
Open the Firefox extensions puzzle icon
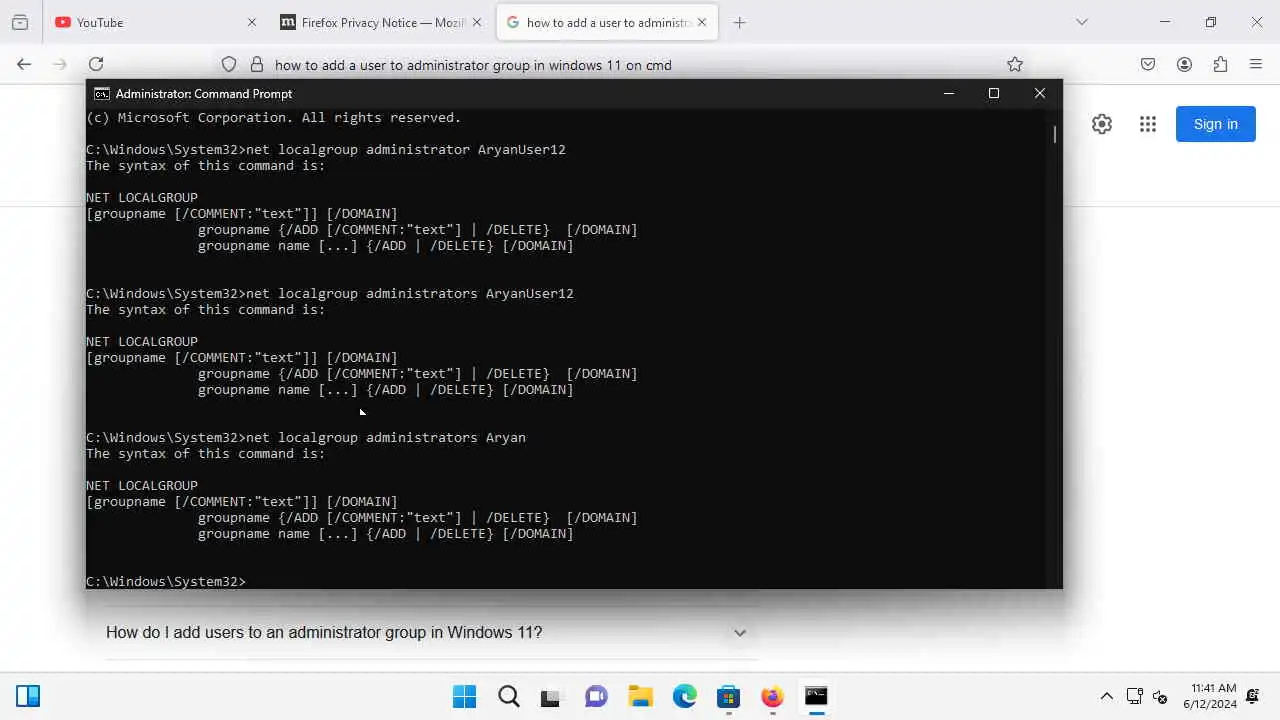click(x=1220, y=64)
